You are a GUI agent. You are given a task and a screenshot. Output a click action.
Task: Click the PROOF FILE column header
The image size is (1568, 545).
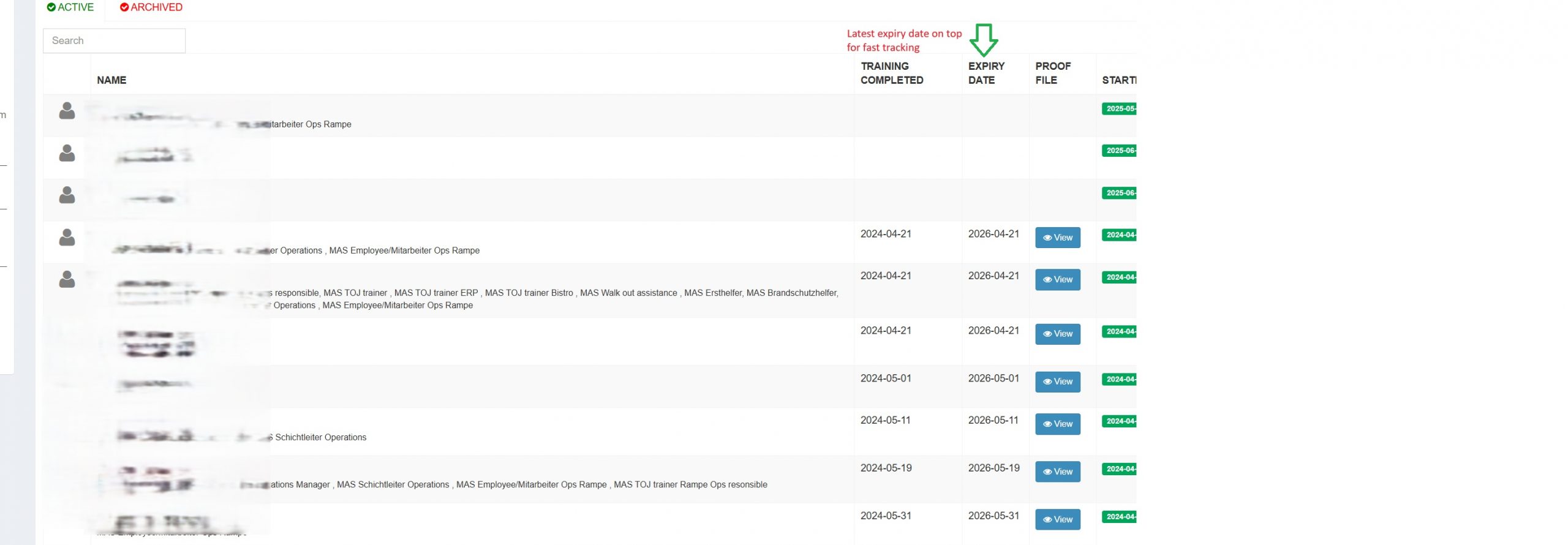[1052, 73]
